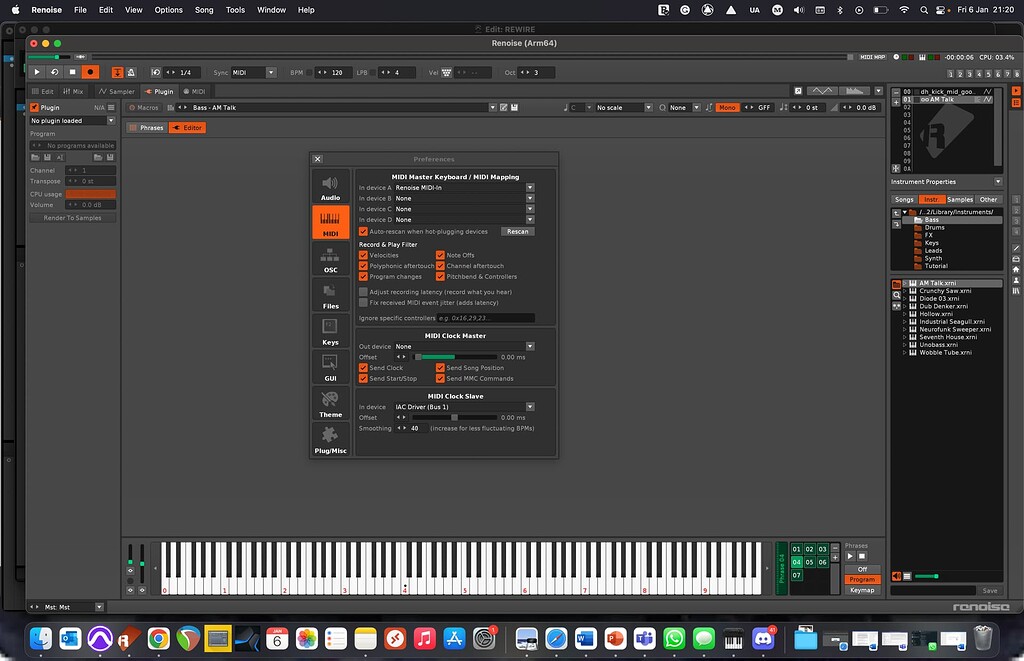Toggle the metronome button
1024x661 pixels.
coord(131,73)
